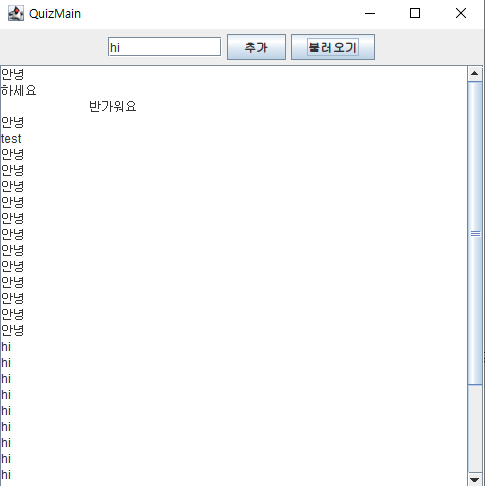The width and height of the screenshot is (485, 486).
Task: Close the QuizMain window
Action: (461, 13)
